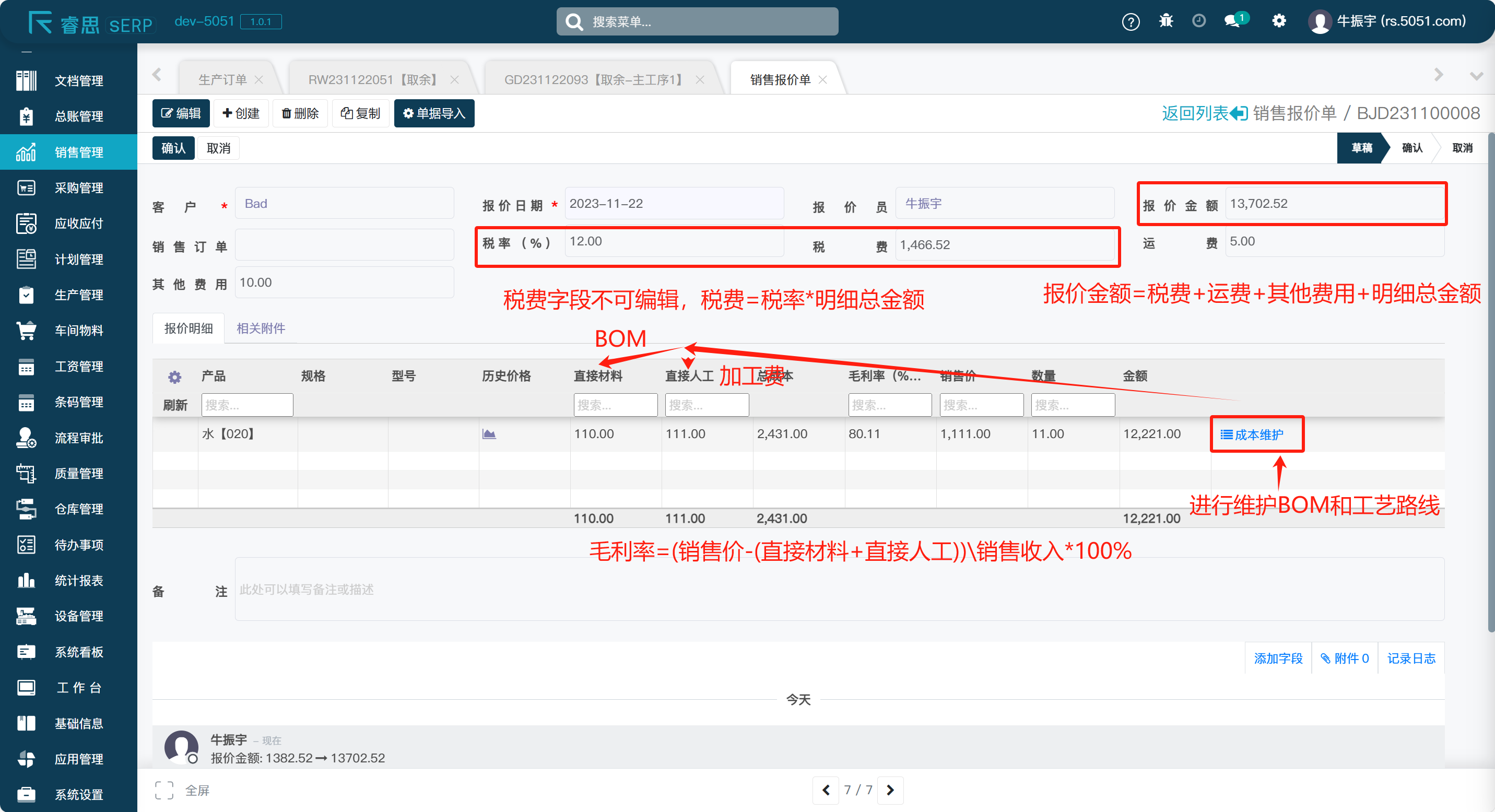1495x812 pixels.
Task: Set the status stage to 取消
Action: (1462, 148)
